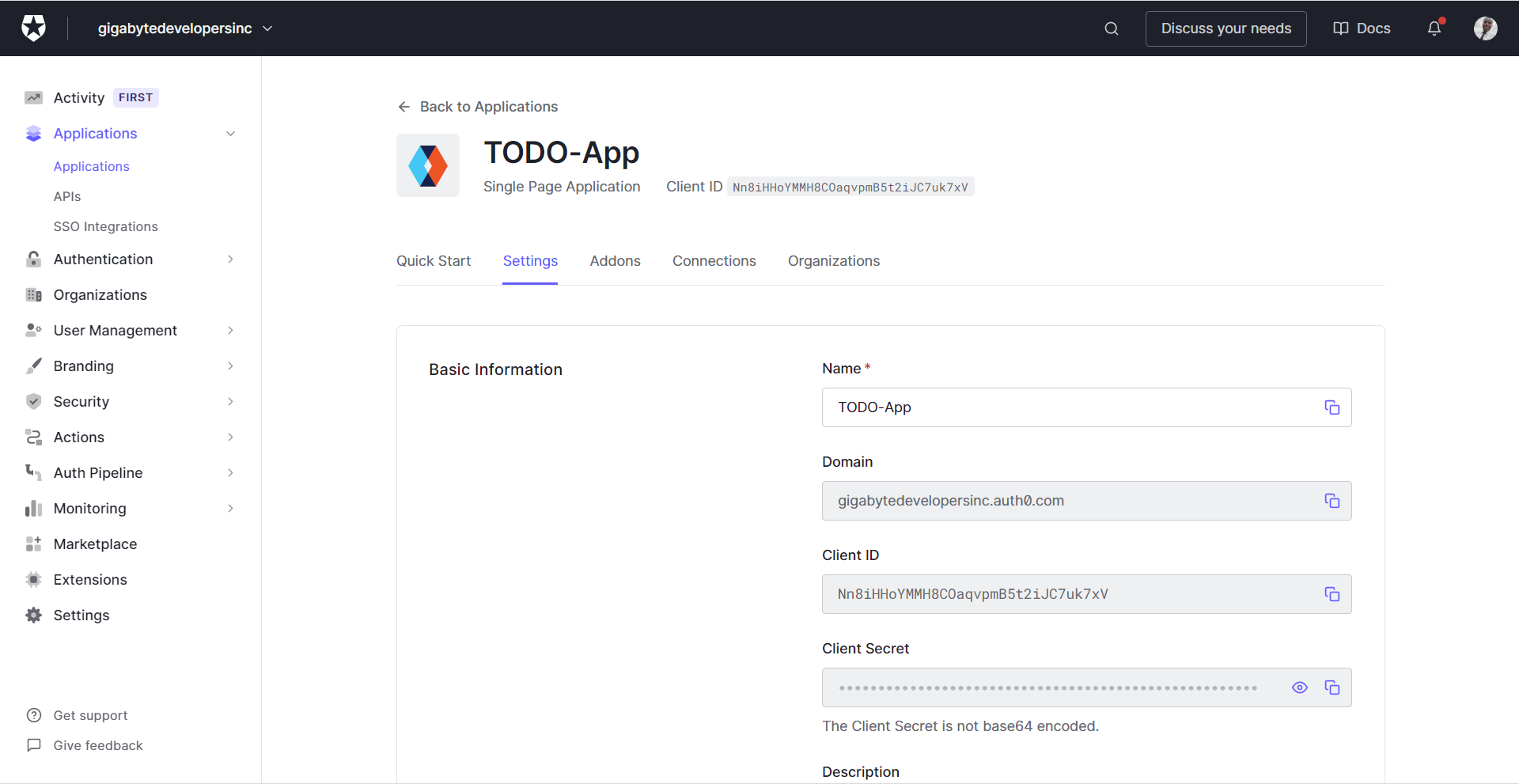Go to the Organizations tab
Viewport: 1519px width, 784px height.
coord(834,261)
